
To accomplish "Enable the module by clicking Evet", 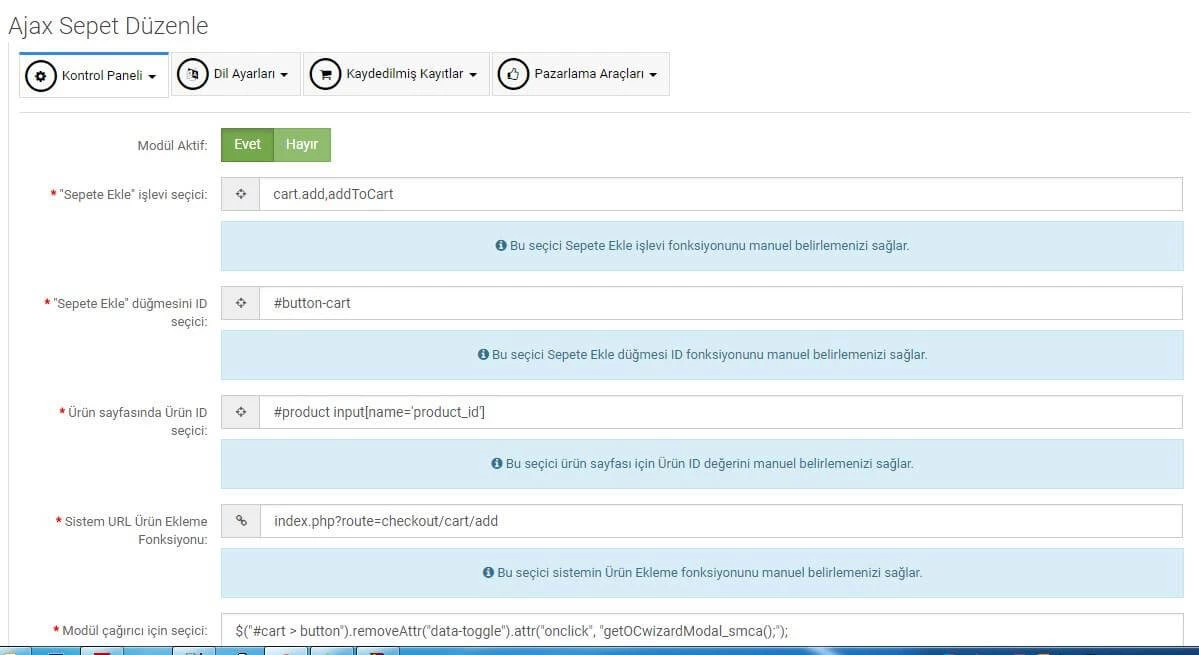I will (247, 144).
